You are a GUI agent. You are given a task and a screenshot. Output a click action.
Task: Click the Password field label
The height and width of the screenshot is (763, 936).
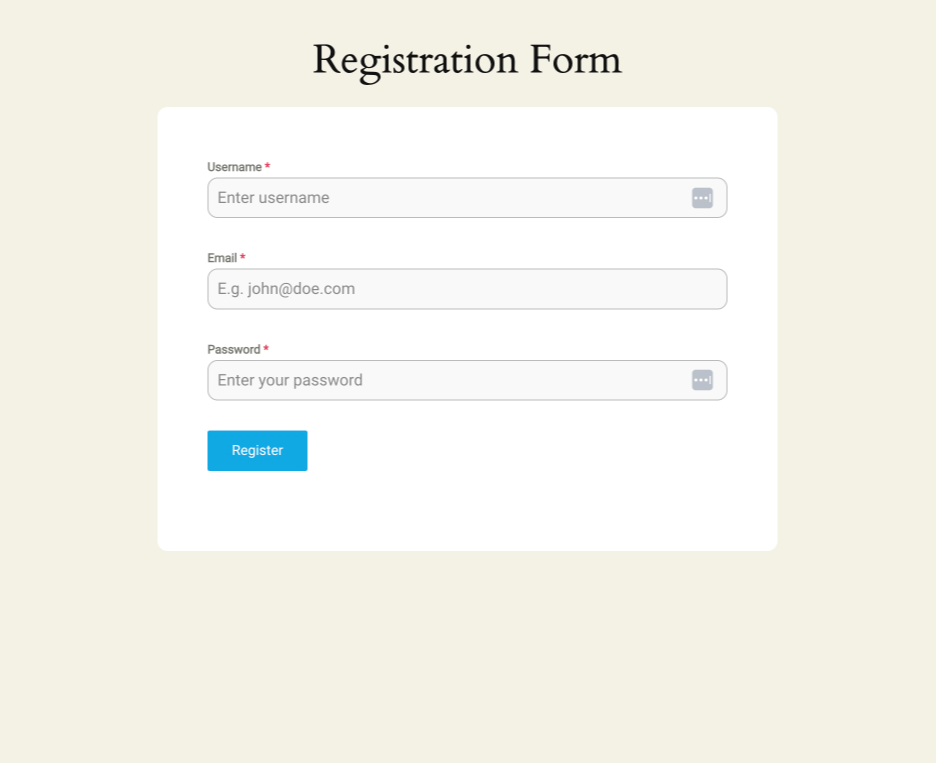pyautogui.click(x=233, y=349)
